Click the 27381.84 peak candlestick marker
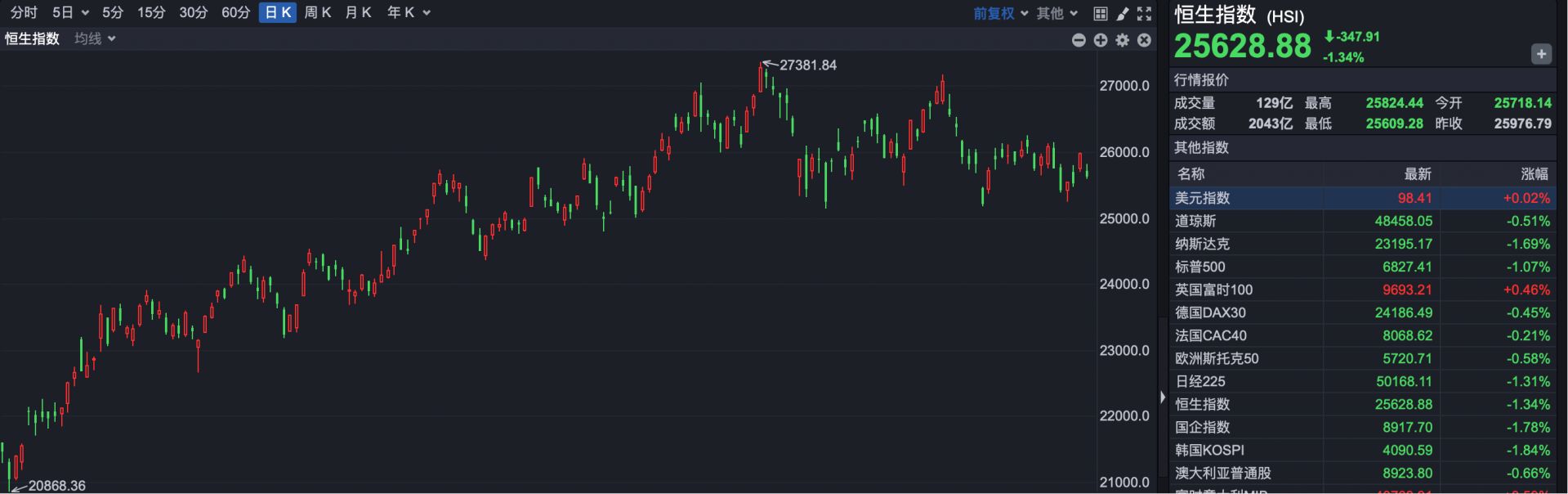 click(x=762, y=76)
